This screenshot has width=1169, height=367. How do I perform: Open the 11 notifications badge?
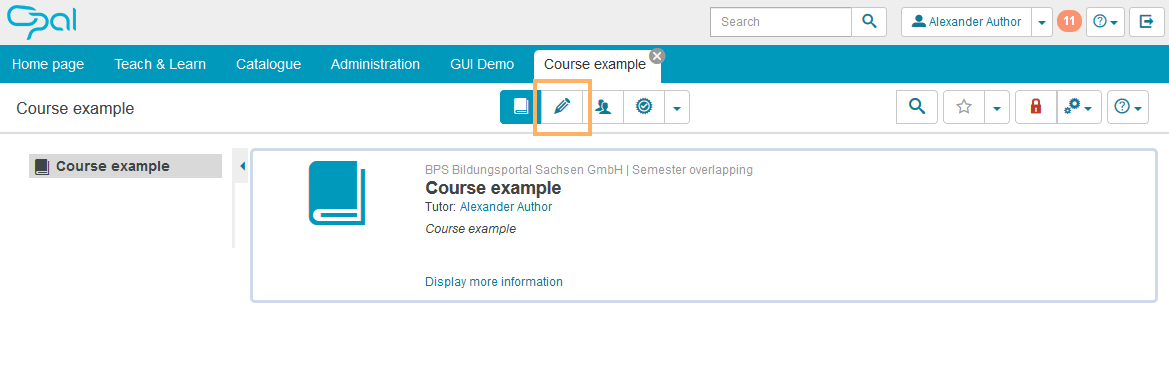(x=1069, y=22)
